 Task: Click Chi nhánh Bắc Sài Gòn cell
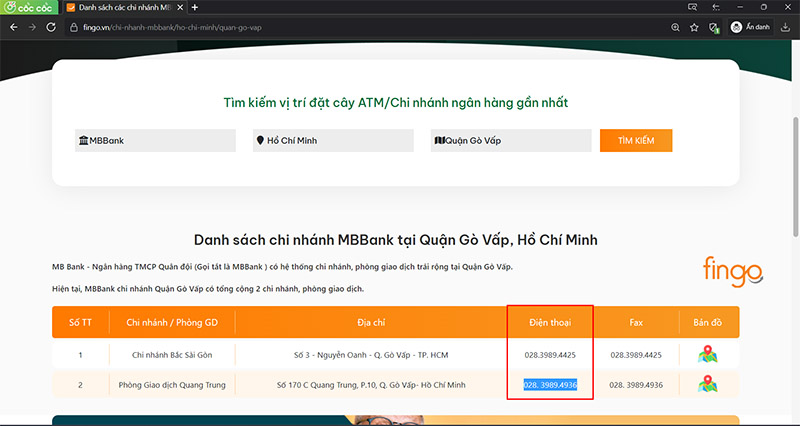coord(172,355)
